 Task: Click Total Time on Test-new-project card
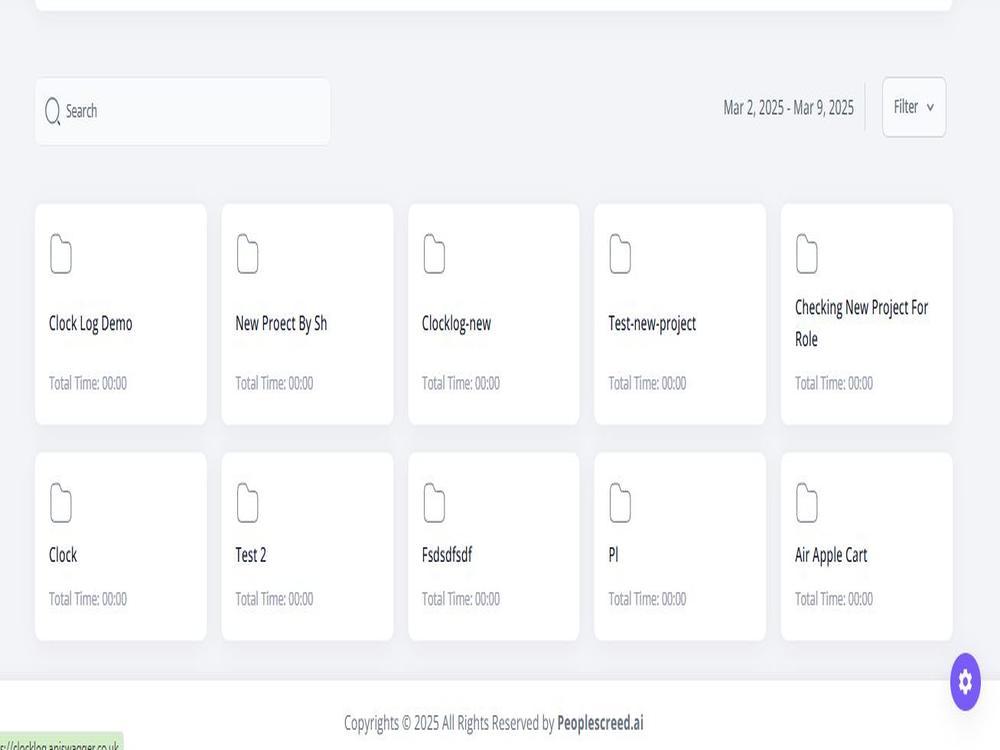point(647,383)
